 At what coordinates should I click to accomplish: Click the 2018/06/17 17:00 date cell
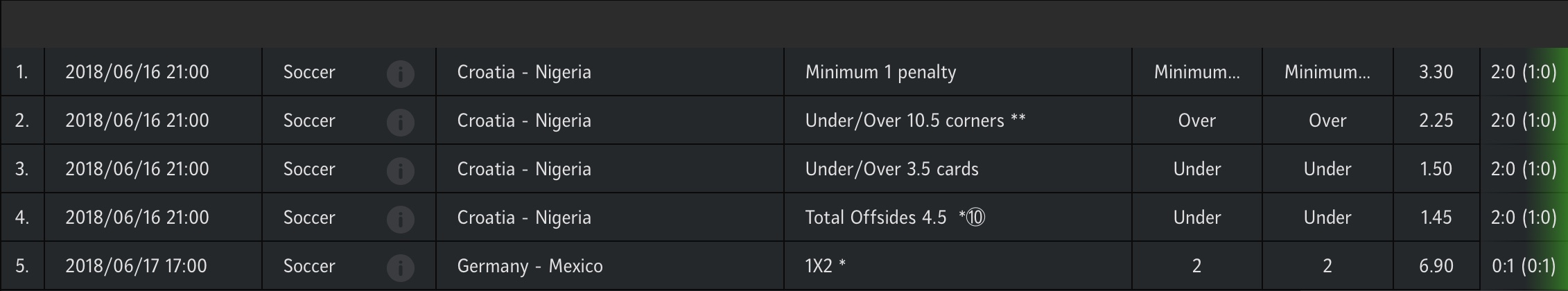coord(136,266)
